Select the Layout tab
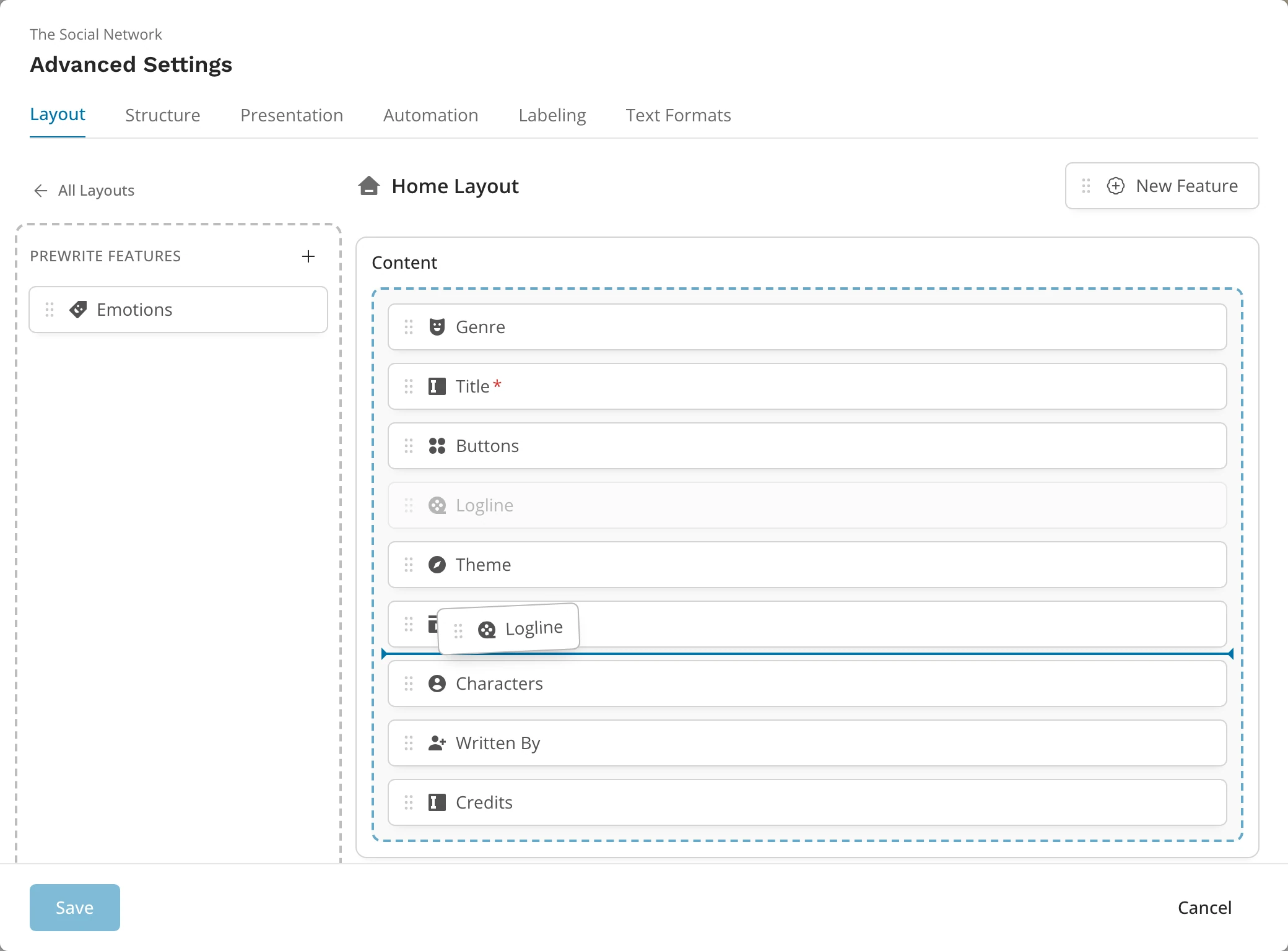The width and height of the screenshot is (1288, 951). [58, 115]
